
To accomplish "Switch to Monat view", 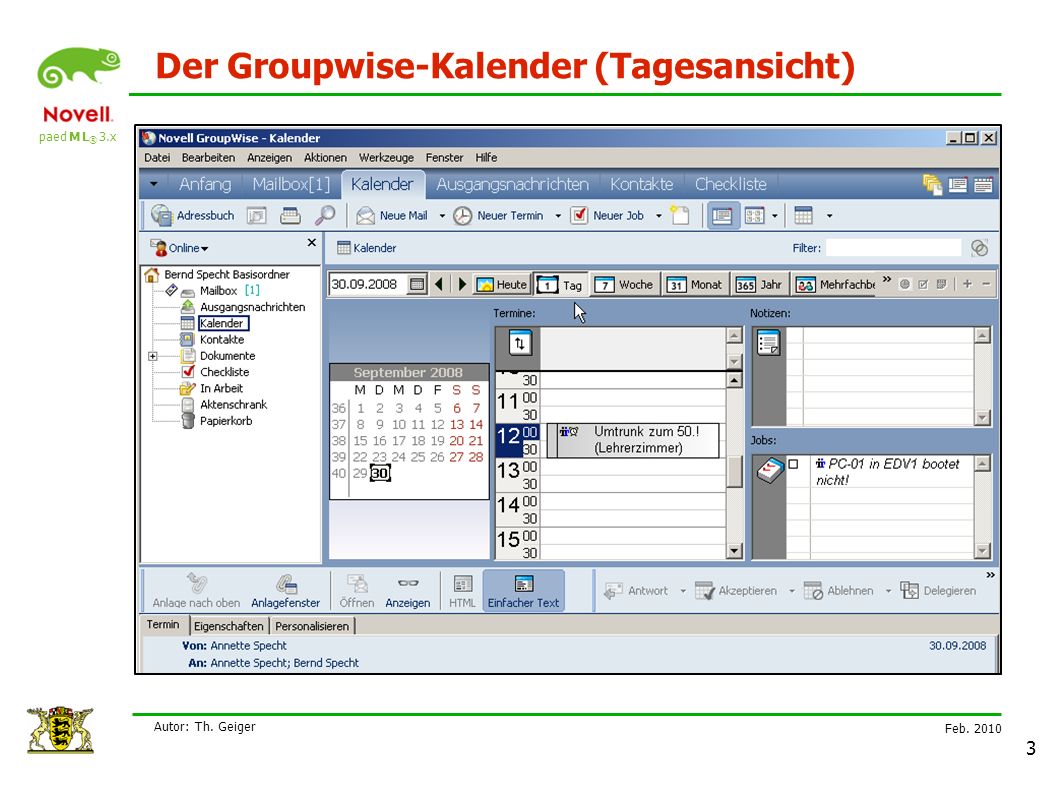I will (x=695, y=284).
